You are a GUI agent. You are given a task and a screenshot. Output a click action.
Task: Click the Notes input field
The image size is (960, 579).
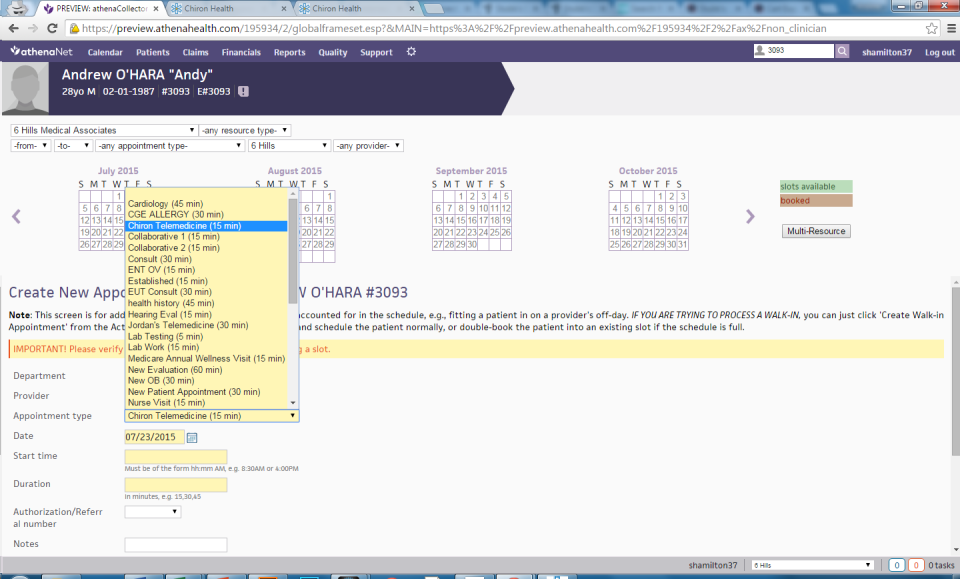[176, 545]
